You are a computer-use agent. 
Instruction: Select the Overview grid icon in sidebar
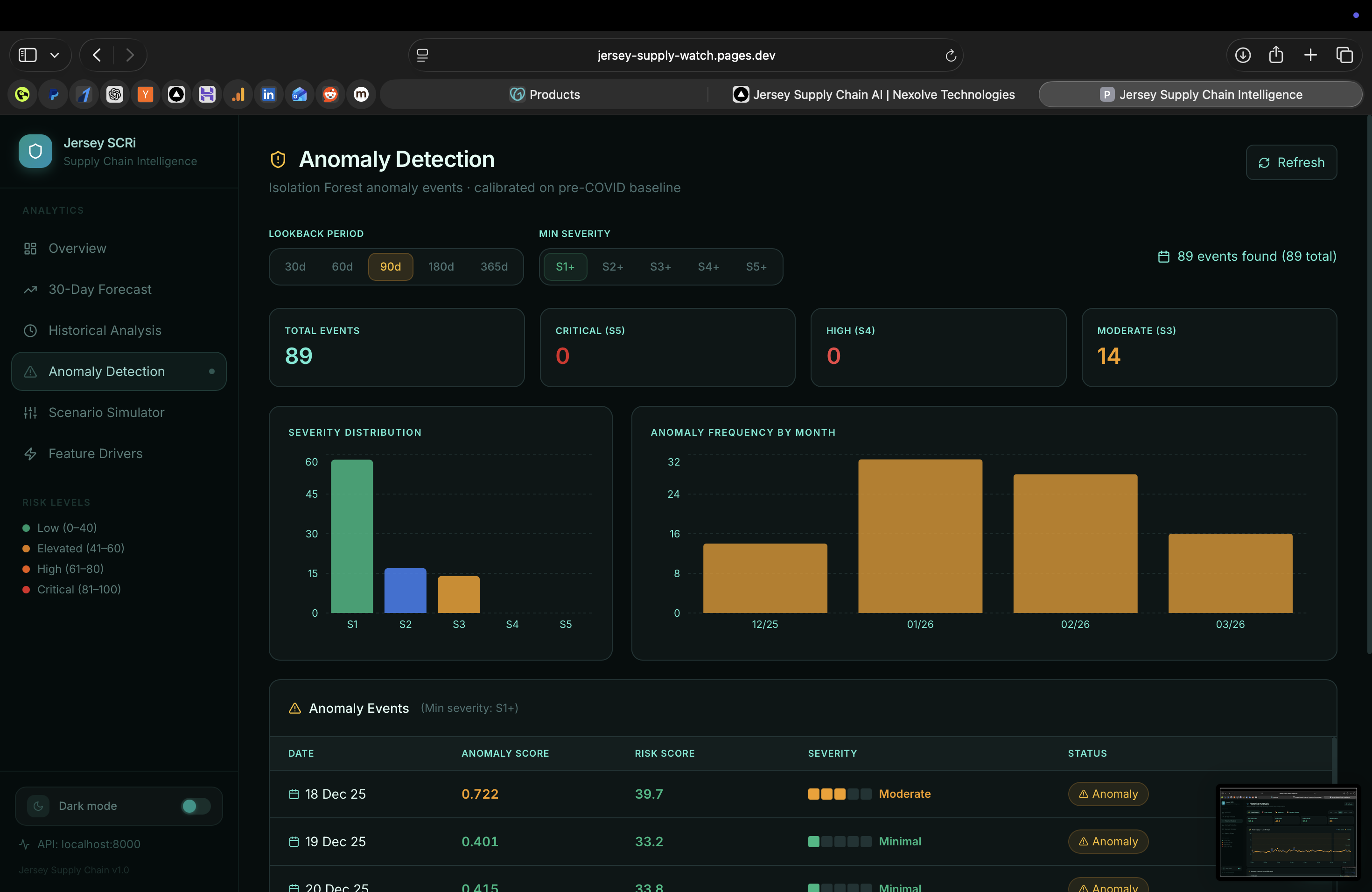point(30,248)
